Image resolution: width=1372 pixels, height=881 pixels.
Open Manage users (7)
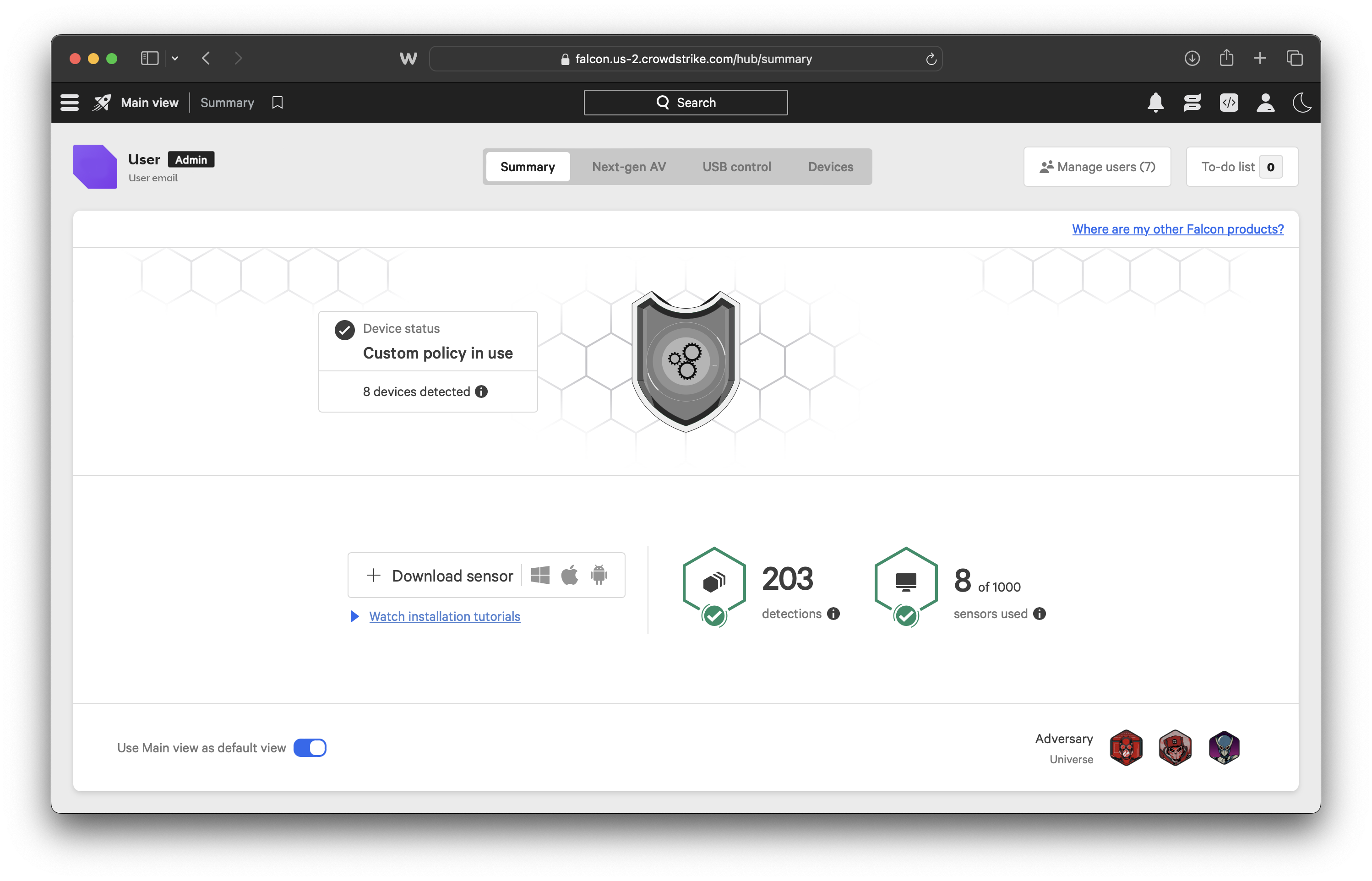click(1096, 167)
